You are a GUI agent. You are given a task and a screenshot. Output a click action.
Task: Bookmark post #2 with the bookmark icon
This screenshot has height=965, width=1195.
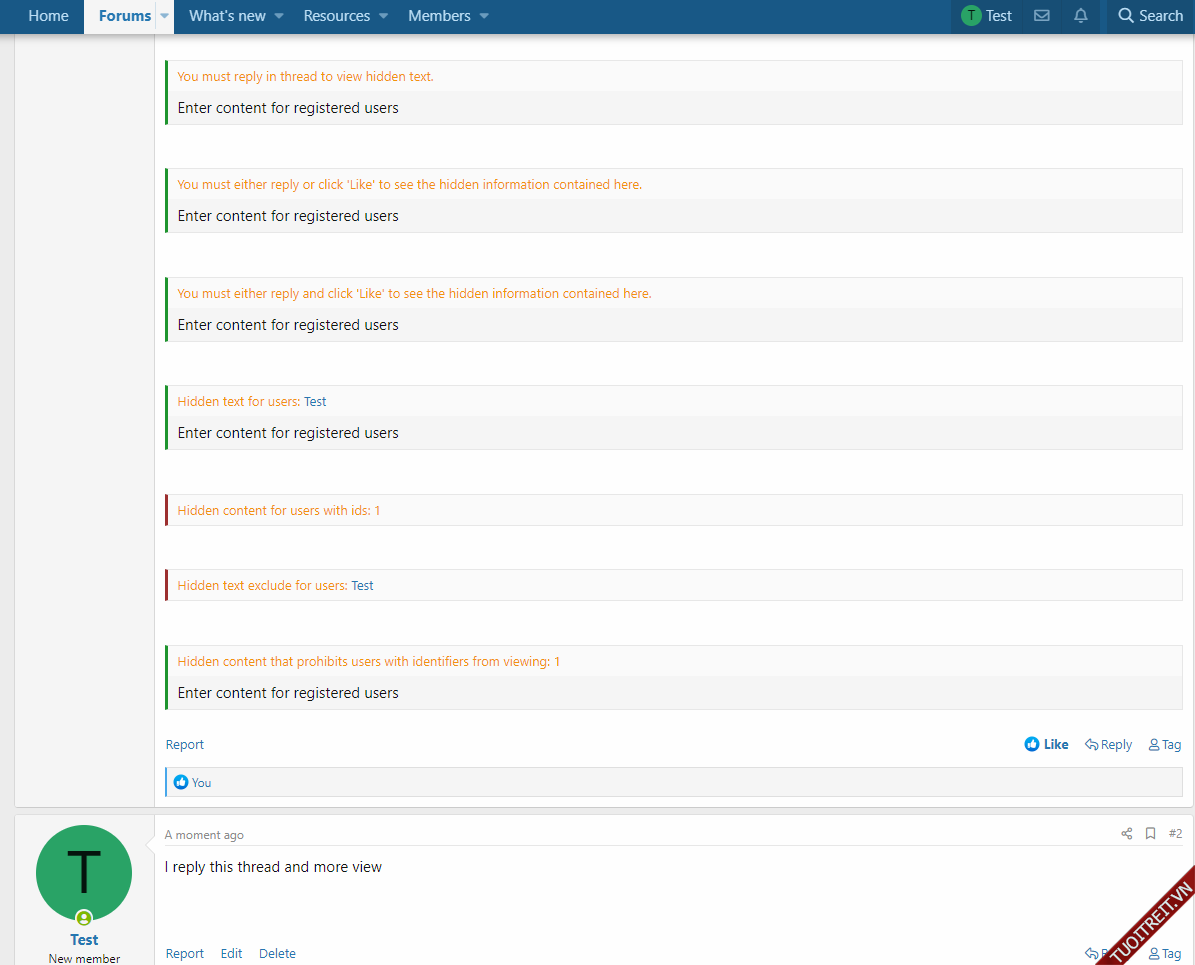coord(1151,834)
